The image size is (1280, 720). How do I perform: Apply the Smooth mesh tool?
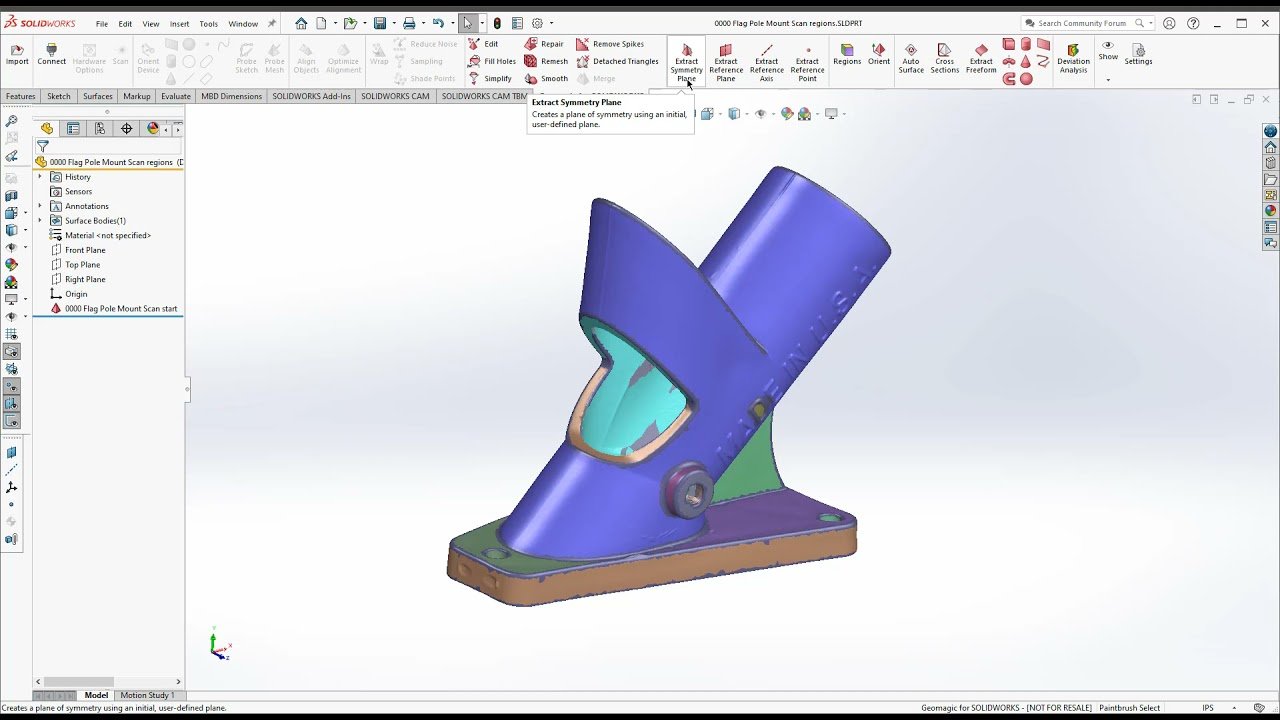click(546, 78)
